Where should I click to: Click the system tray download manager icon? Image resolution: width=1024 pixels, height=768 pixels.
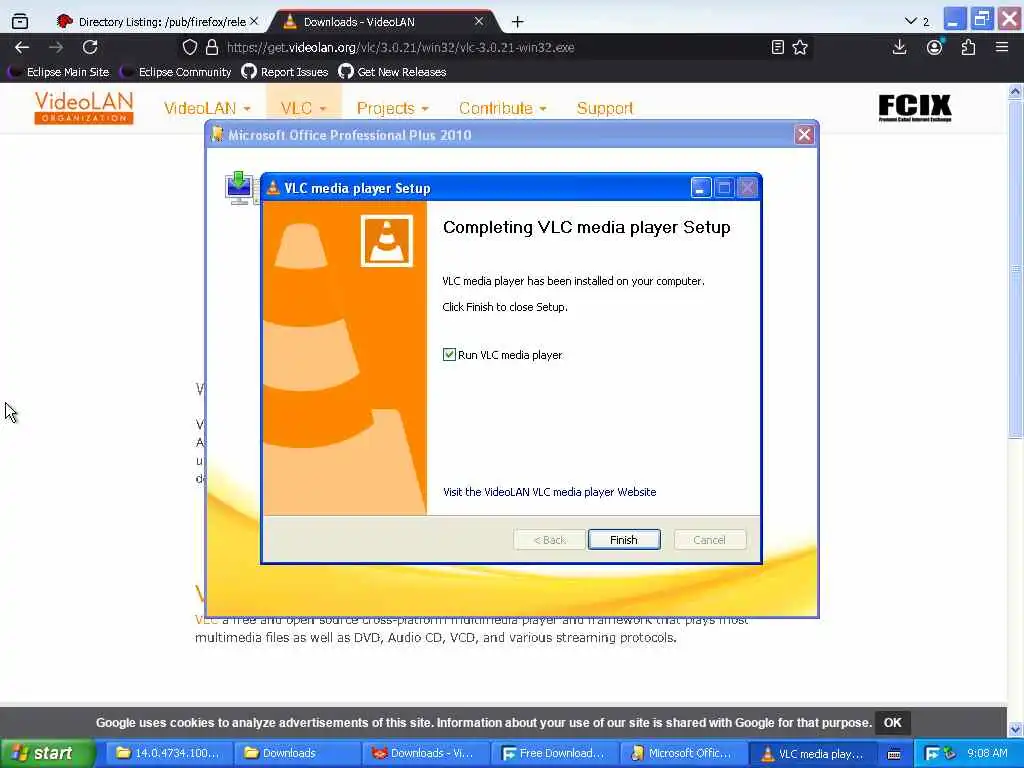click(x=932, y=754)
